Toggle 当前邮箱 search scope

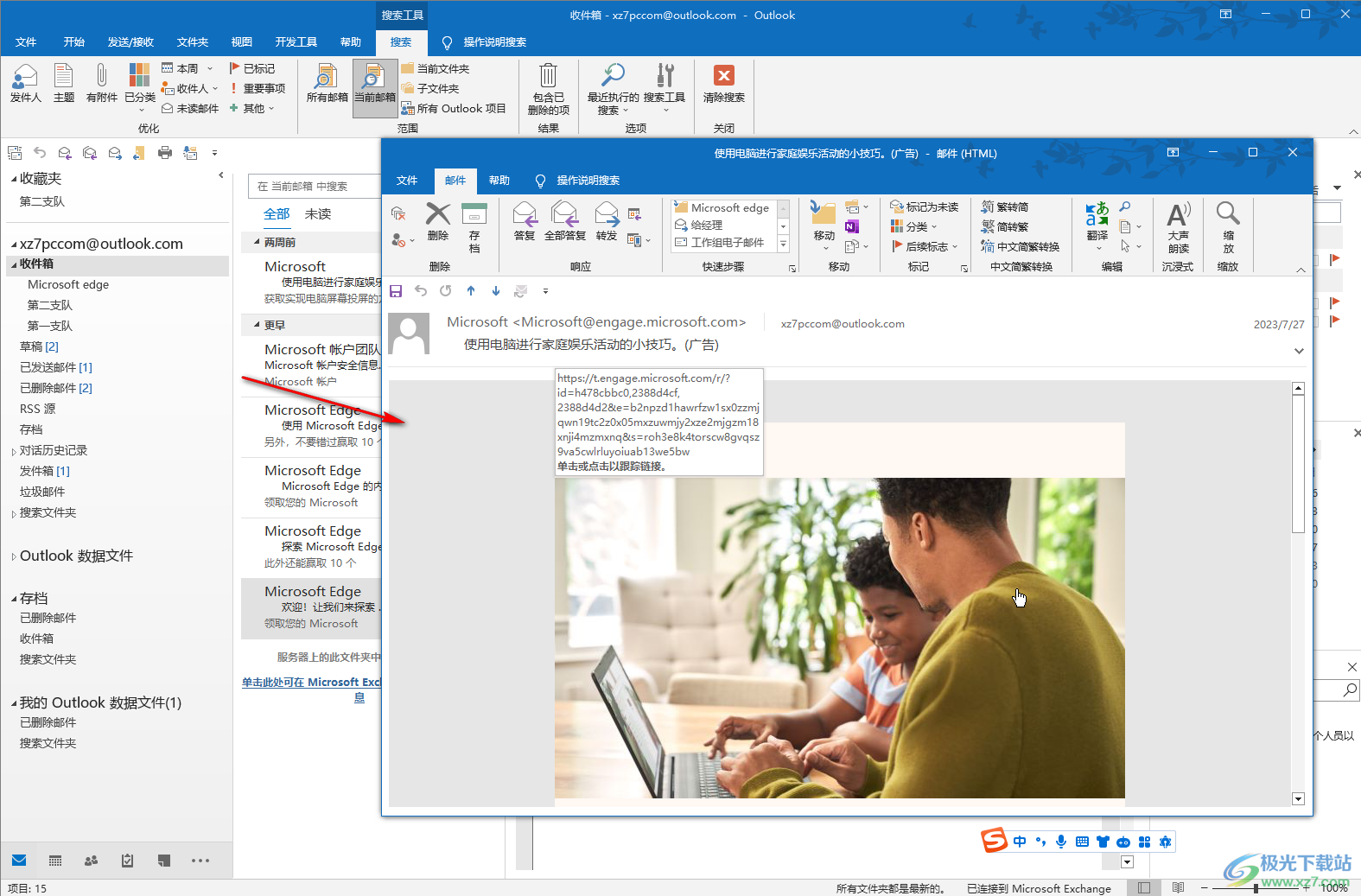tap(375, 88)
